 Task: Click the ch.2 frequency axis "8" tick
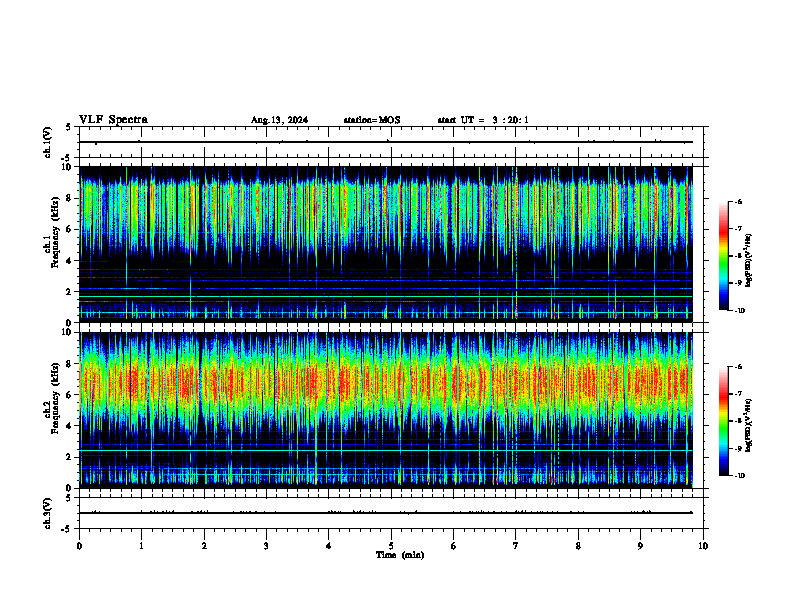pos(70,364)
